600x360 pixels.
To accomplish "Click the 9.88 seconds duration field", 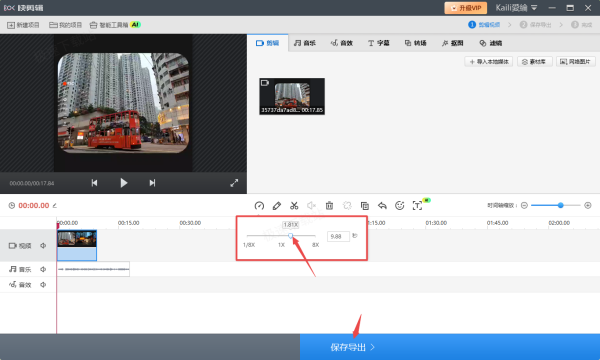I will [x=338, y=236].
